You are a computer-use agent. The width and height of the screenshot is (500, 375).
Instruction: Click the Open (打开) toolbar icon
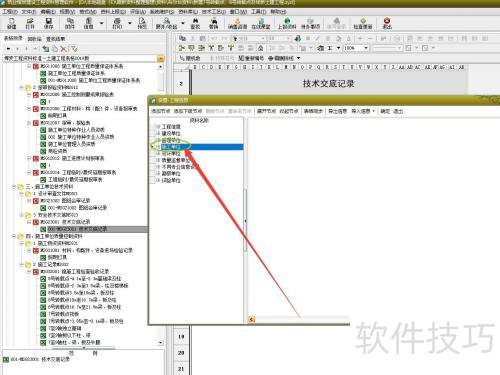(x=30, y=23)
